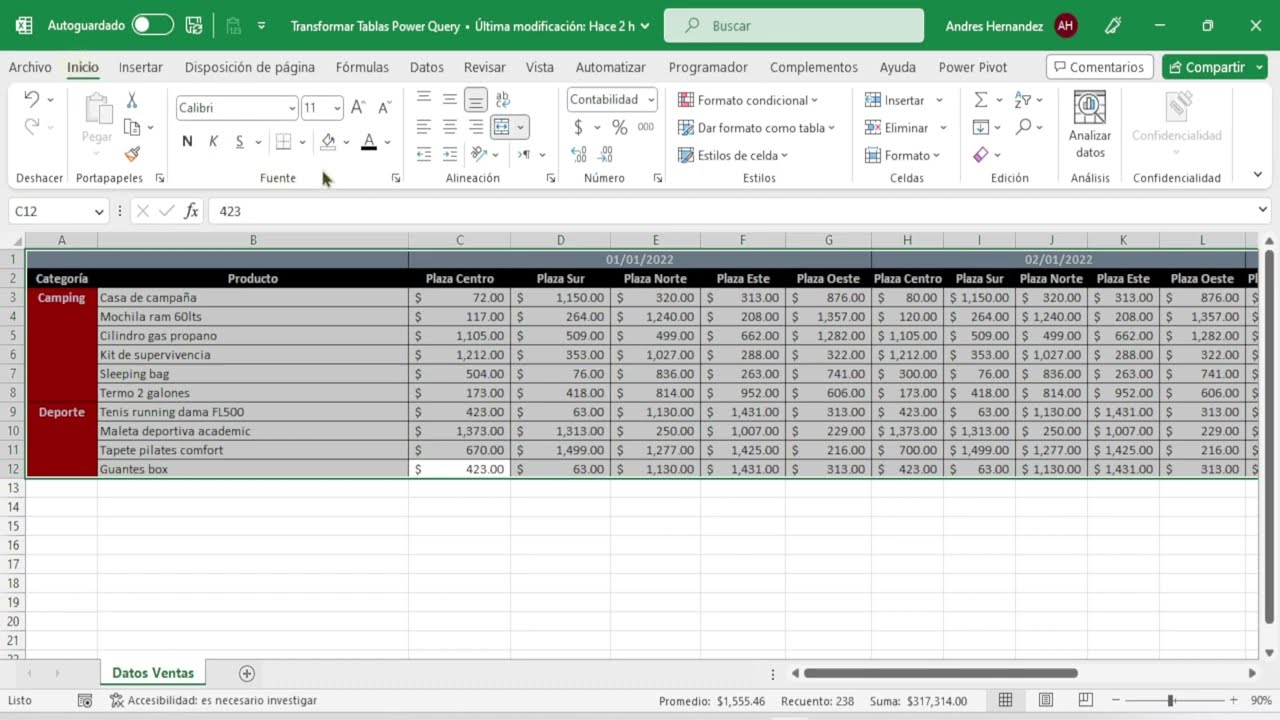Click the Sort and Filter icon
The height and width of the screenshot is (720, 1280).
click(1023, 100)
